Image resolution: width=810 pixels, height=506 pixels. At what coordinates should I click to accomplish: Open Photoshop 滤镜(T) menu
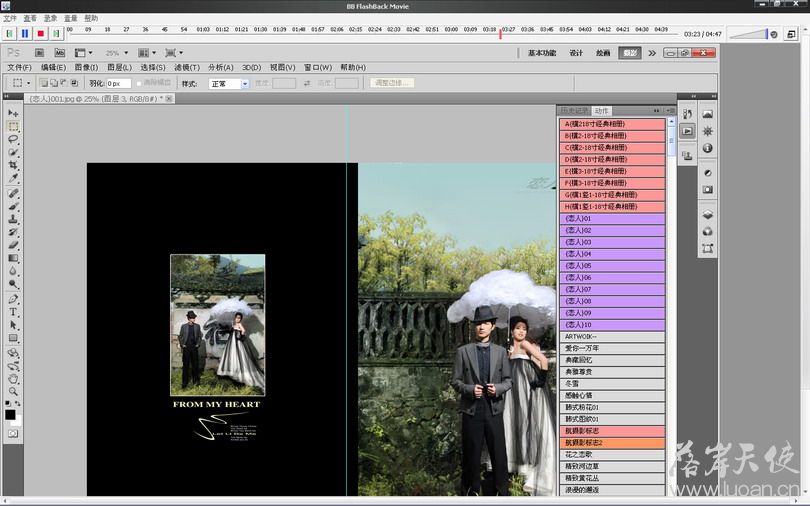186,68
